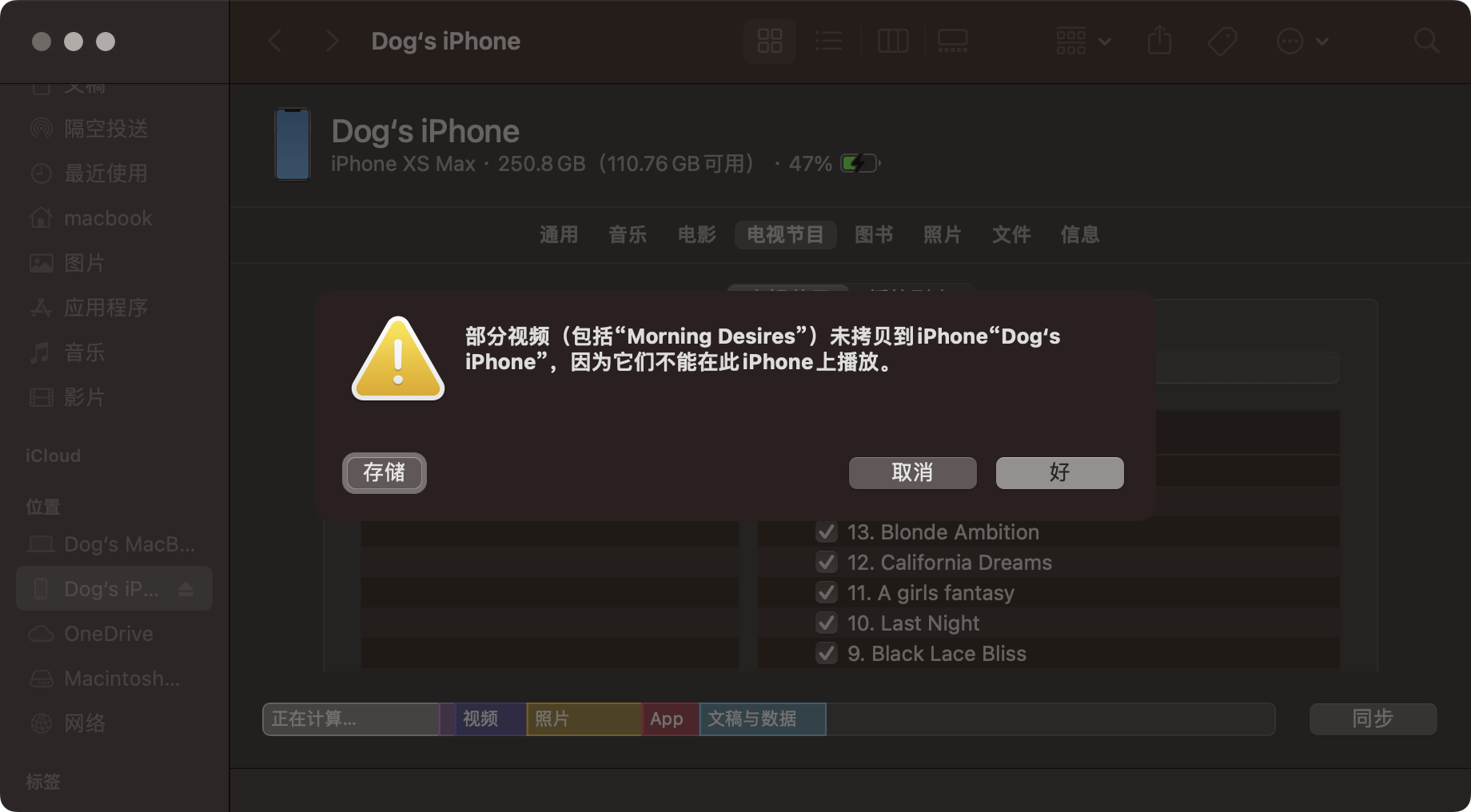The image size is (1471, 812).
Task: Switch to icon grid view
Action: [769, 41]
